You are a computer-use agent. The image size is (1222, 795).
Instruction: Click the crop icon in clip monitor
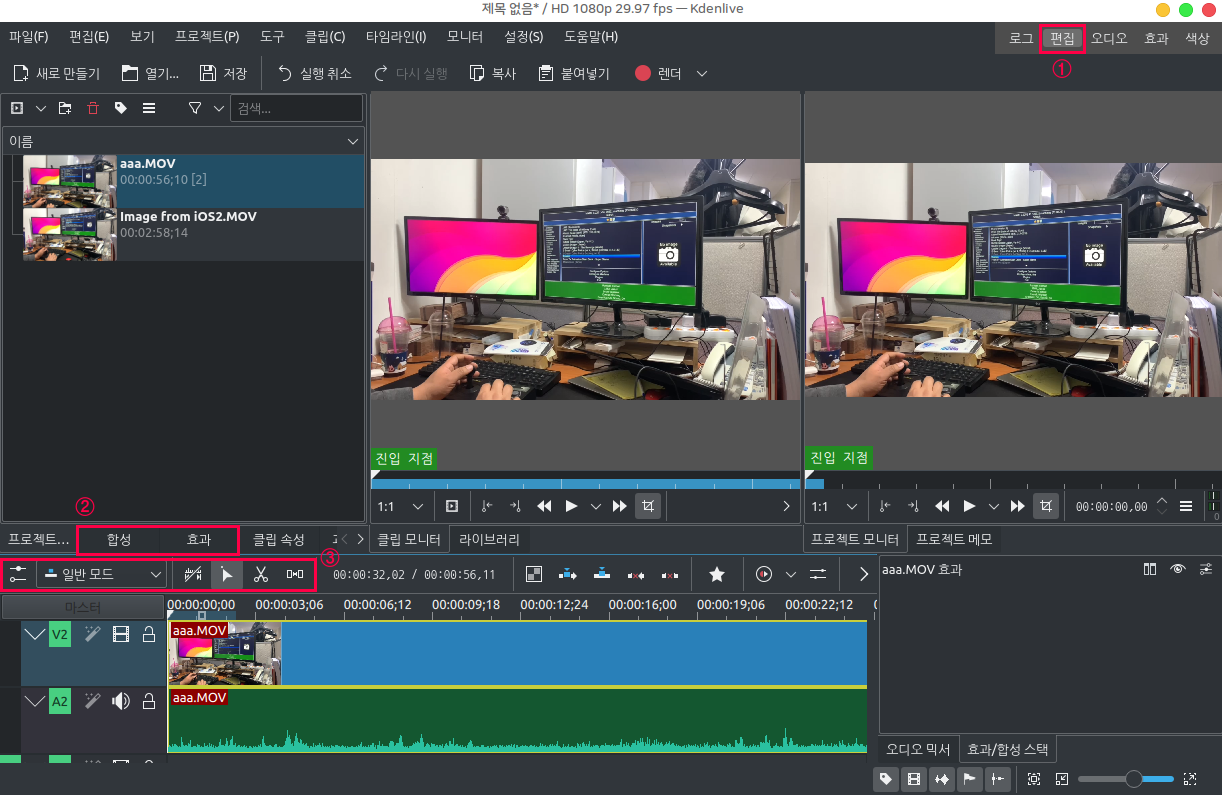[x=648, y=506]
